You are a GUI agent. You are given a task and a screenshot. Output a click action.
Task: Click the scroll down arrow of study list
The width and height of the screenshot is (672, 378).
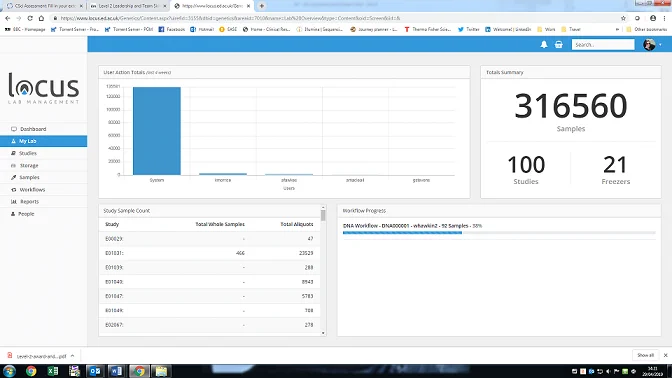[323, 333]
